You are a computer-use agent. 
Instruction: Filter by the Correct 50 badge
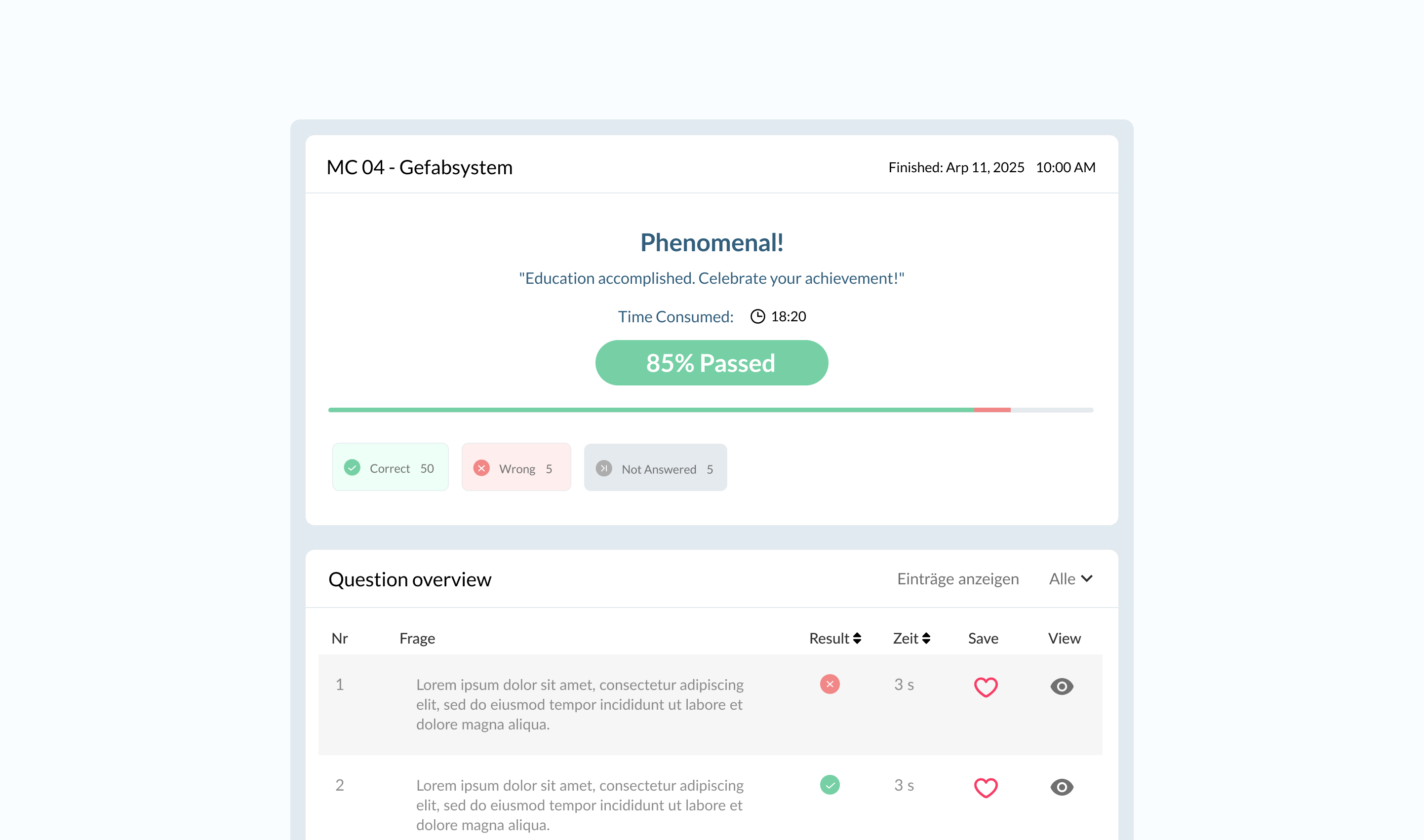390,467
